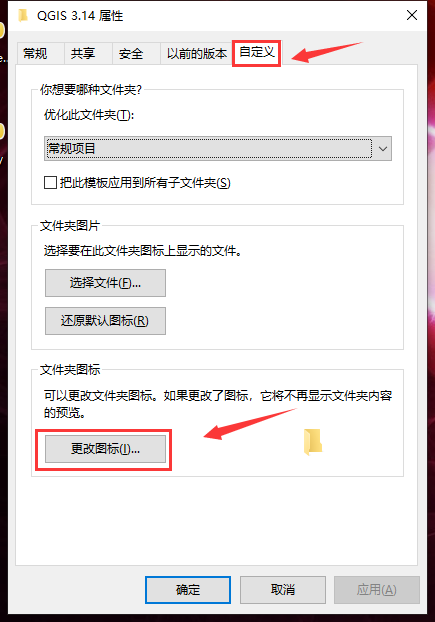The image size is (435, 622).
Task: Cancel the dialog with 取消
Action: pos(283,589)
